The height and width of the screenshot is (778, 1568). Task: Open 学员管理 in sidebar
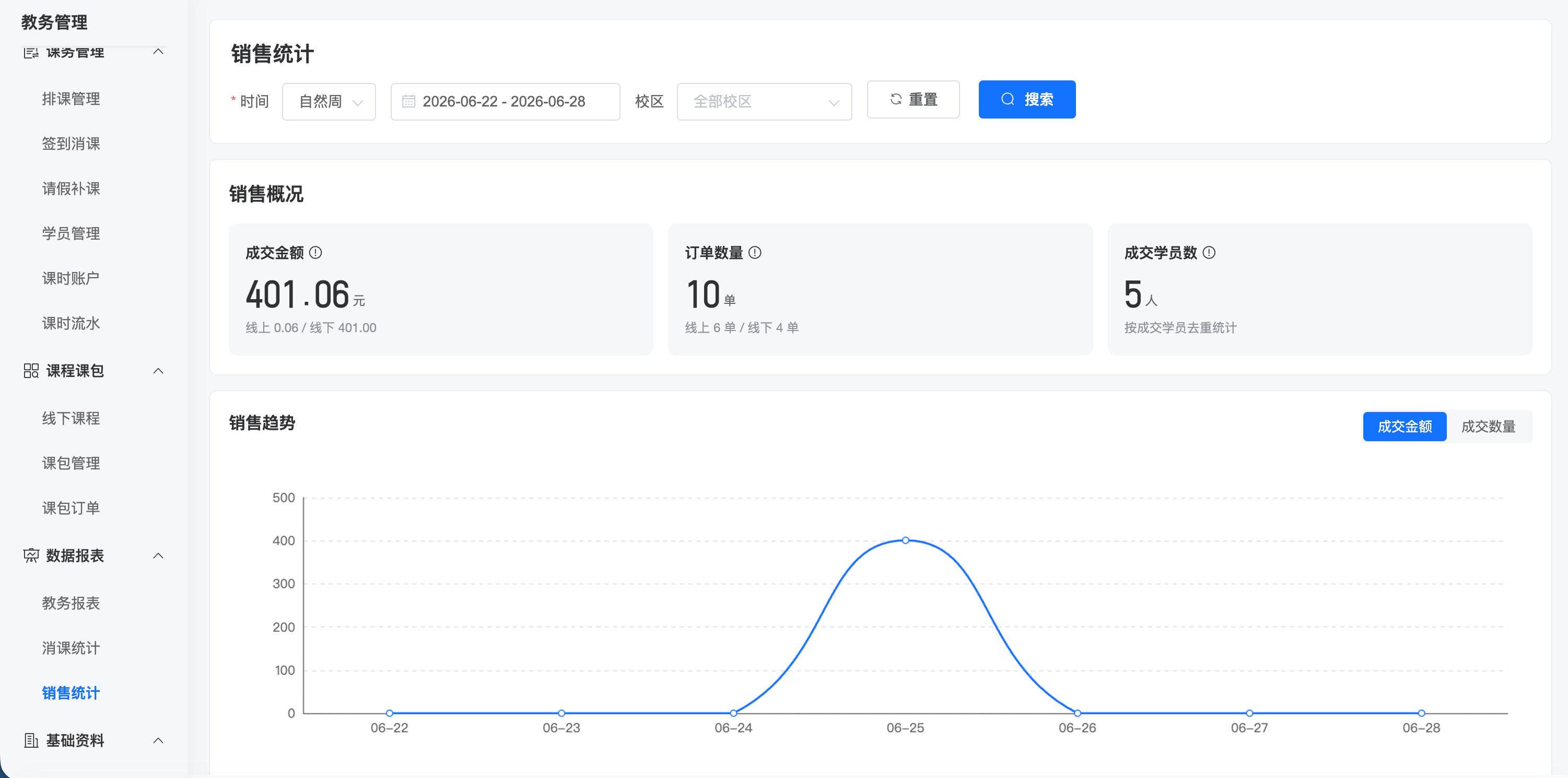[71, 233]
